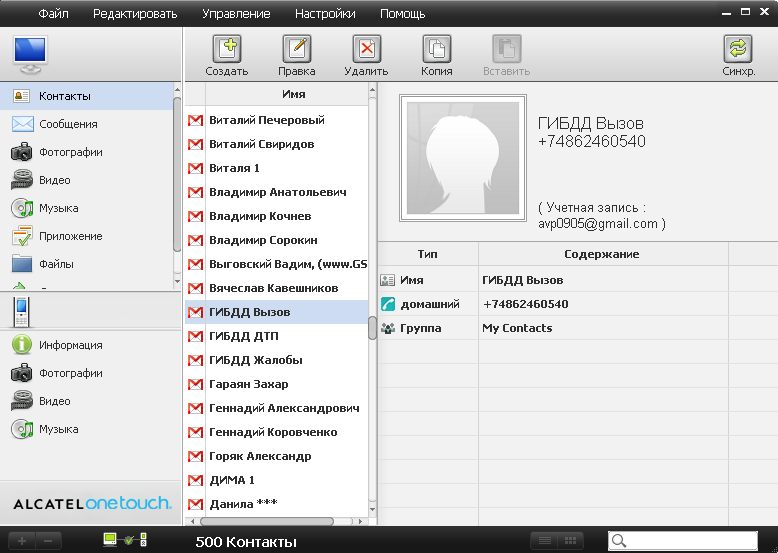
Task: Click the Копия copy toolbar icon
Action: pos(437,49)
